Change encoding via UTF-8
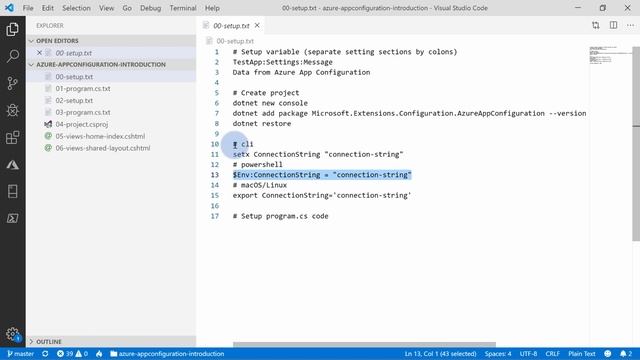This screenshot has width=640, height=360. 528,354
